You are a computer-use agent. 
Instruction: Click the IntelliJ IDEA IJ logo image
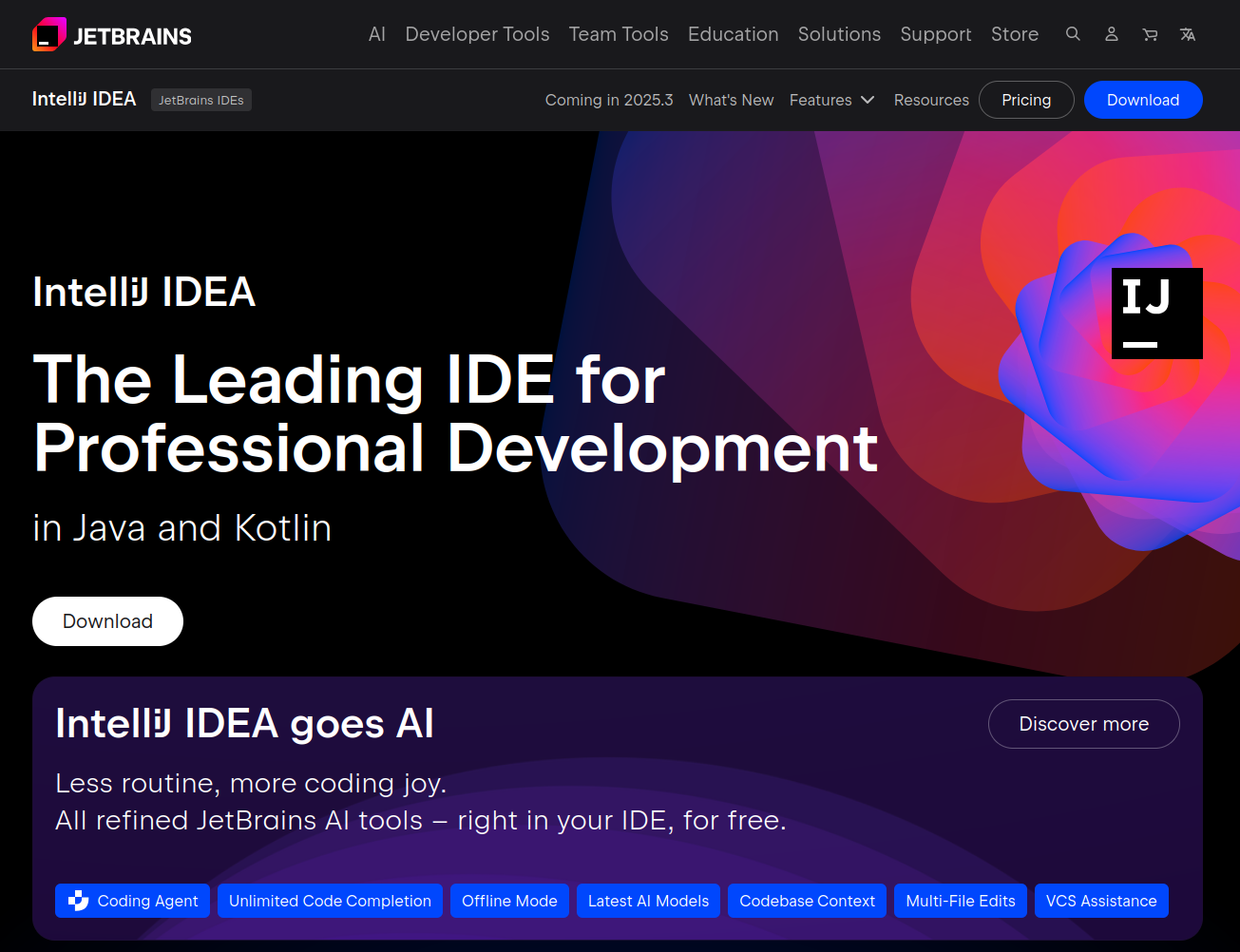[x=1156, y=314]
